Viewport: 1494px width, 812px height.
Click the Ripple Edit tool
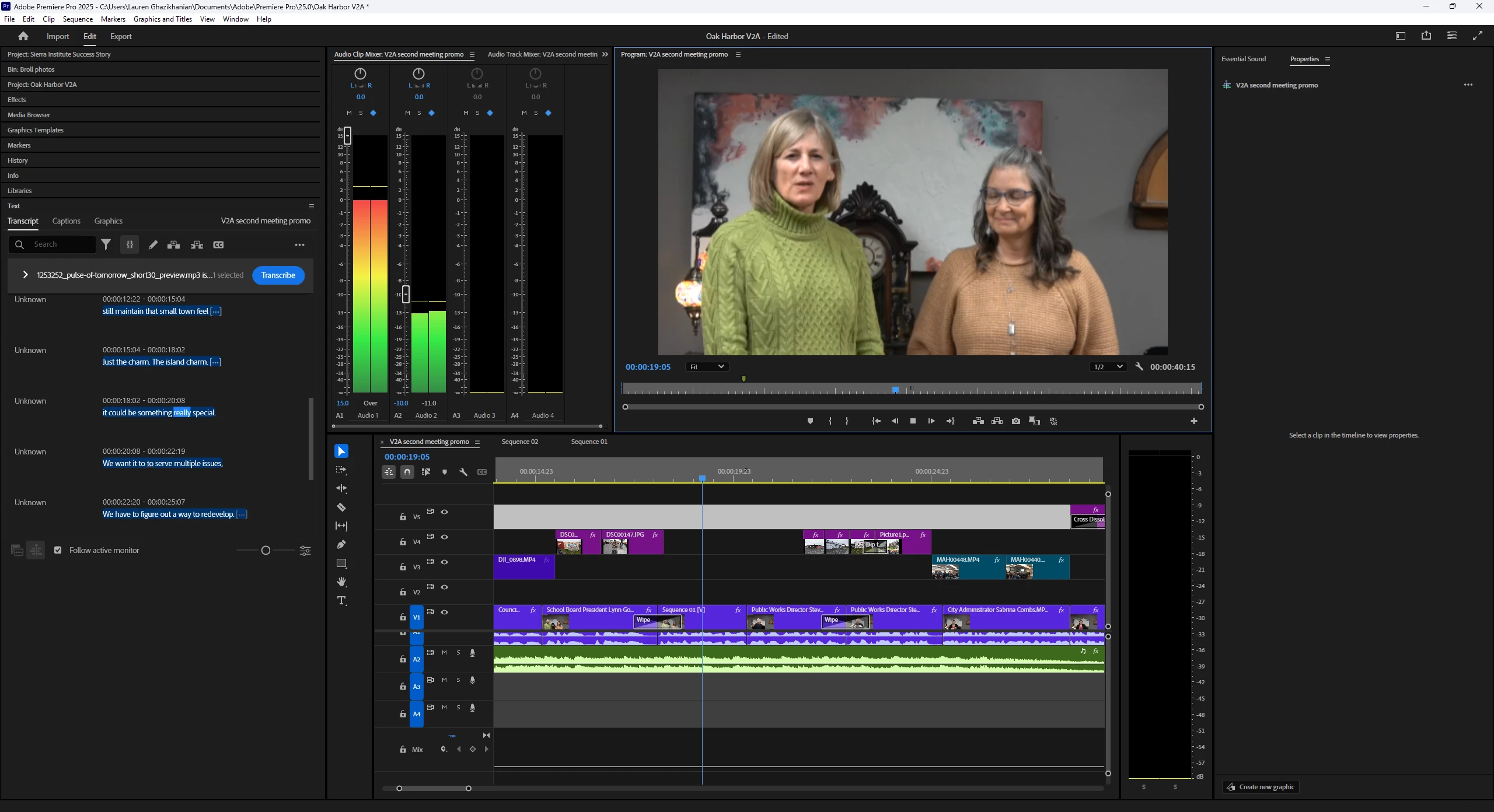click(341, 488)
